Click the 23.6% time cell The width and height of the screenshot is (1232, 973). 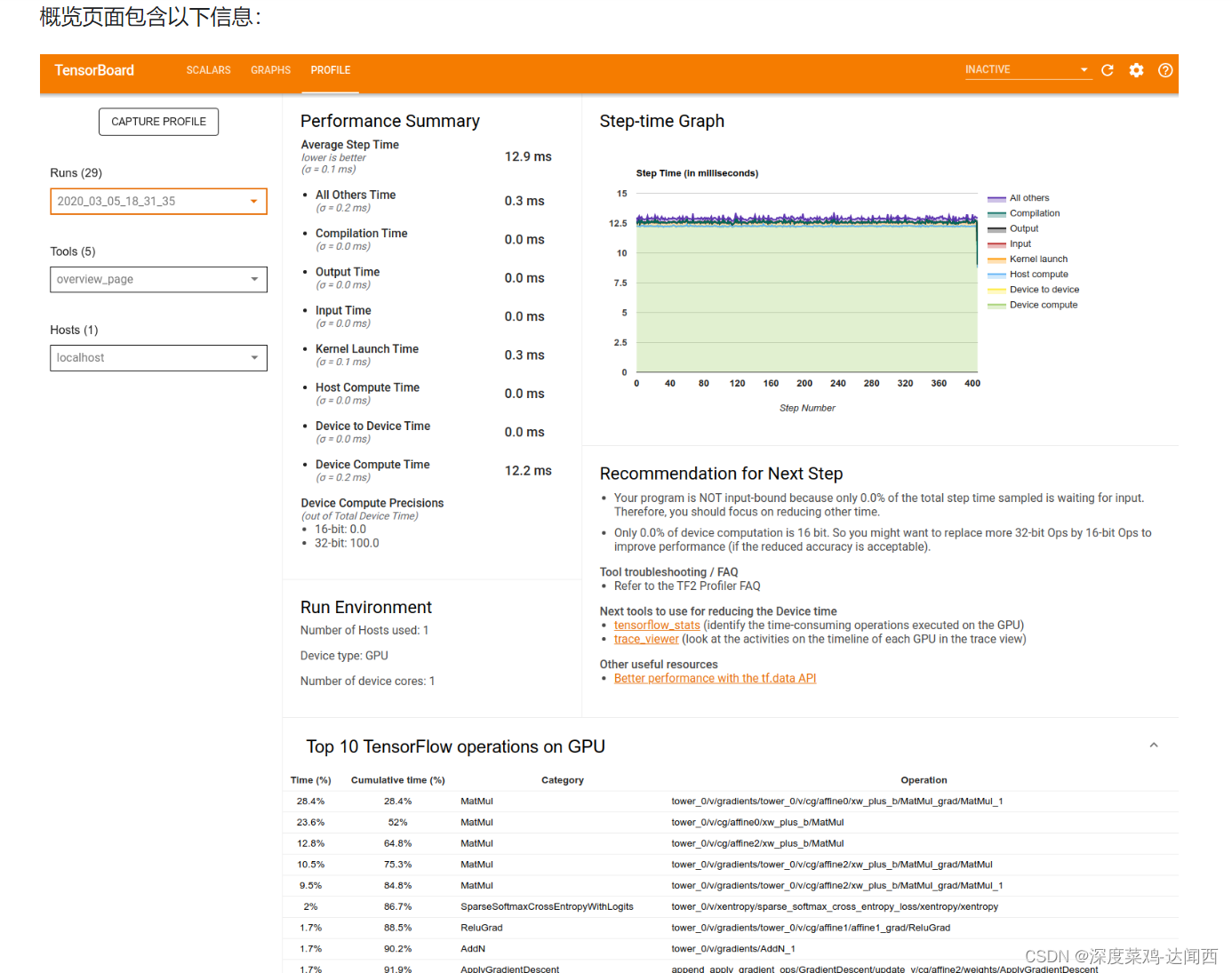pyautogui.click(x=311, y=823)
